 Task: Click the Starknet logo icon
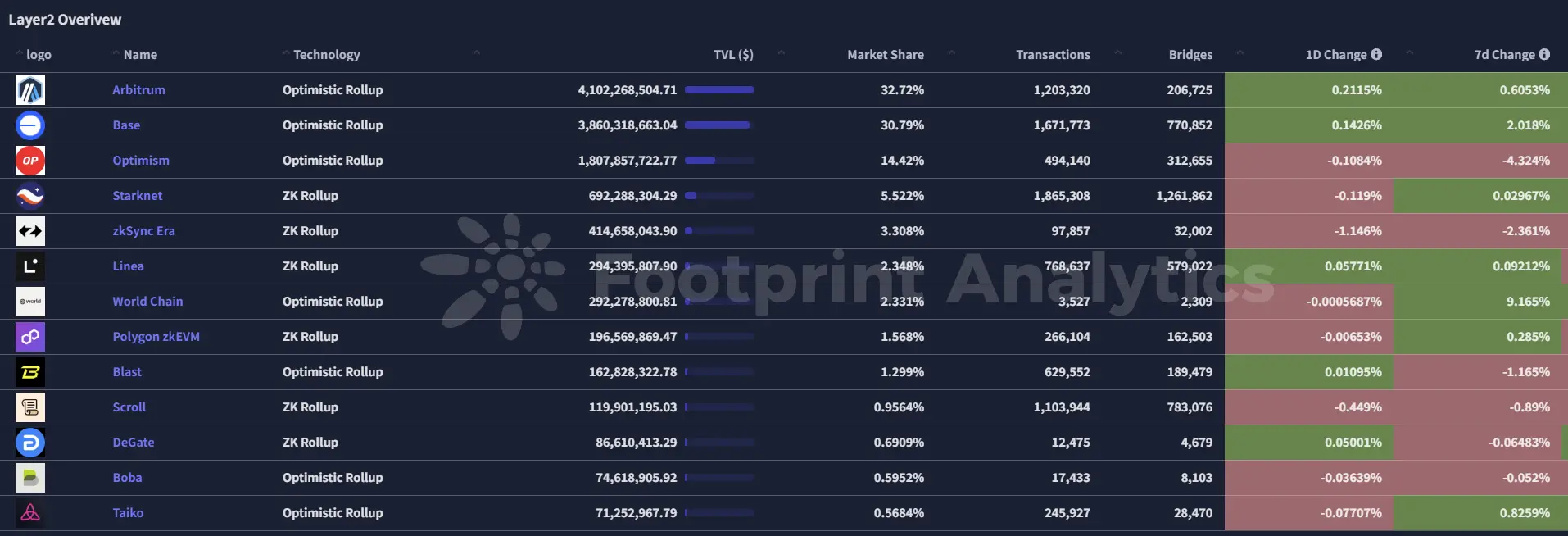pos(29,196)
